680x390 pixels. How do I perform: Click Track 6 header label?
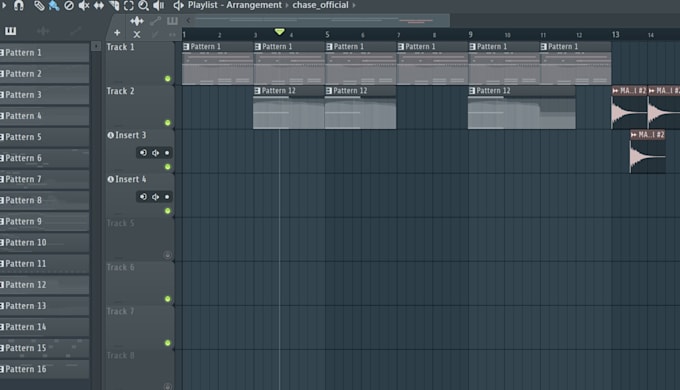point(121,267)
